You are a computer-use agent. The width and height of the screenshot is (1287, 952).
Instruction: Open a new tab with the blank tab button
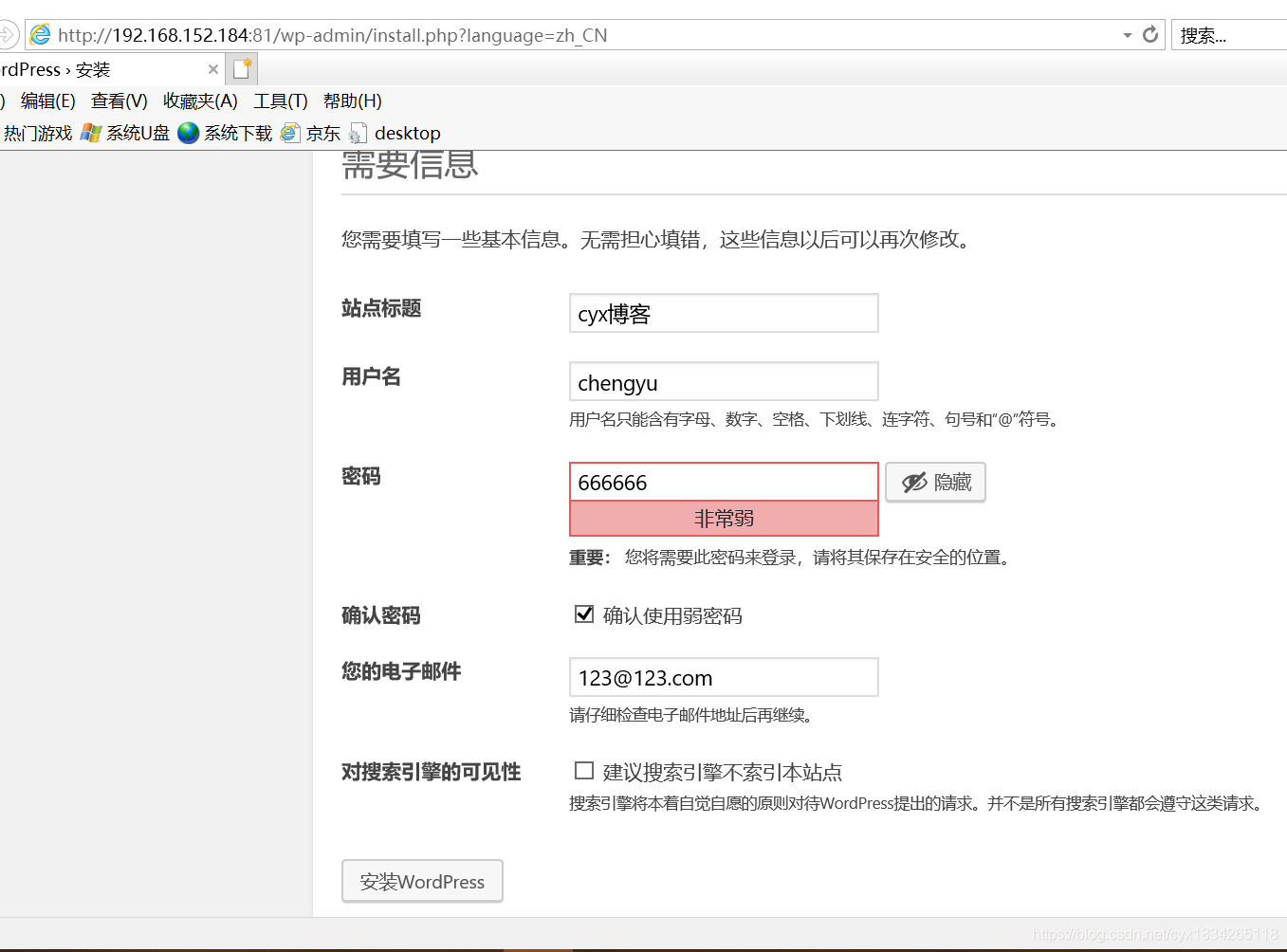point(242,69)
